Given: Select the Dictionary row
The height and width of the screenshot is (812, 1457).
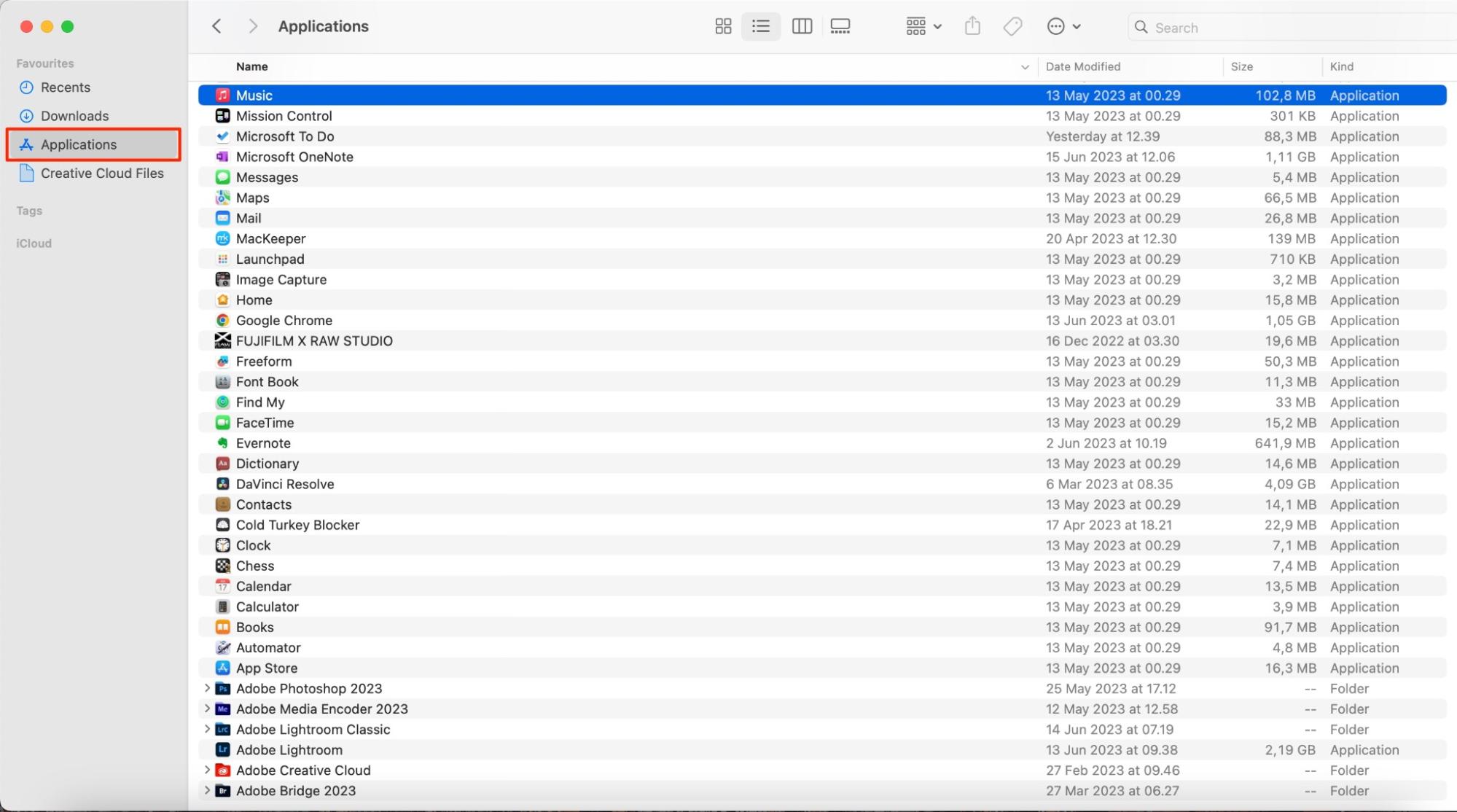Looking at the screenshot, I should click(822, 464).
